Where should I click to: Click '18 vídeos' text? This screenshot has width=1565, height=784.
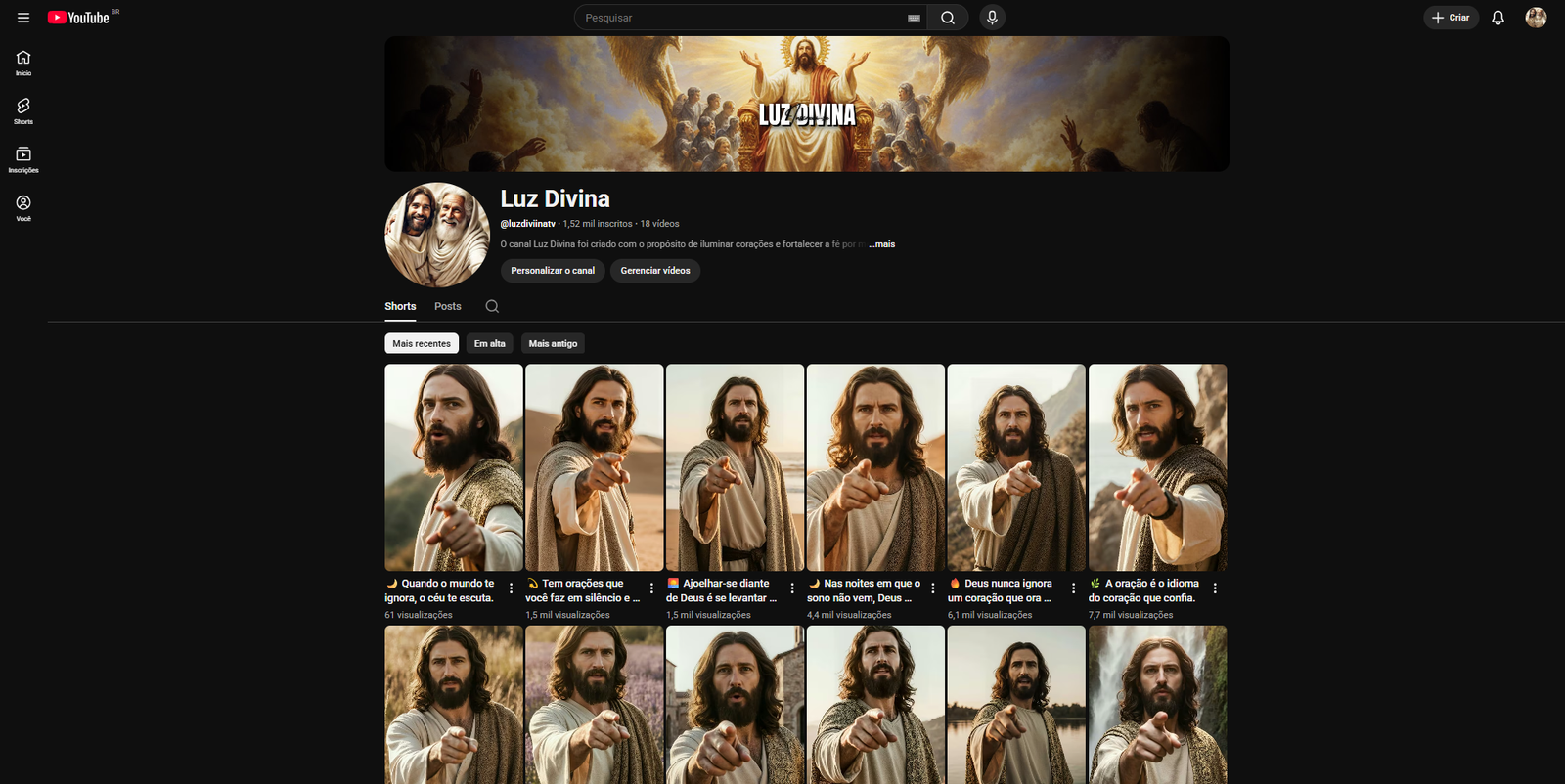coord(660,224)
